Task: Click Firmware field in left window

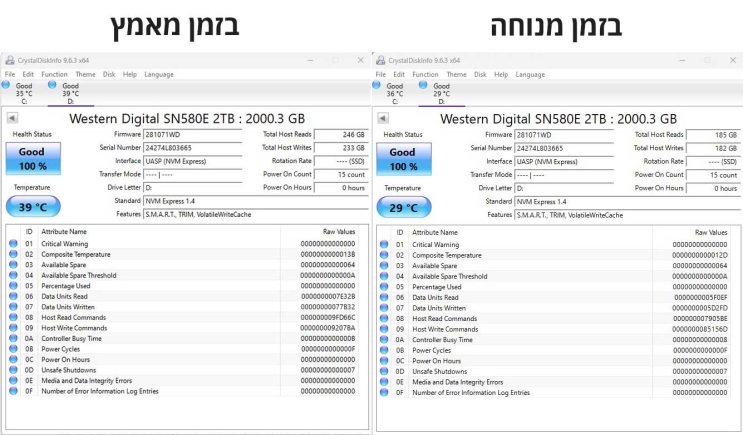Action: 192,135
